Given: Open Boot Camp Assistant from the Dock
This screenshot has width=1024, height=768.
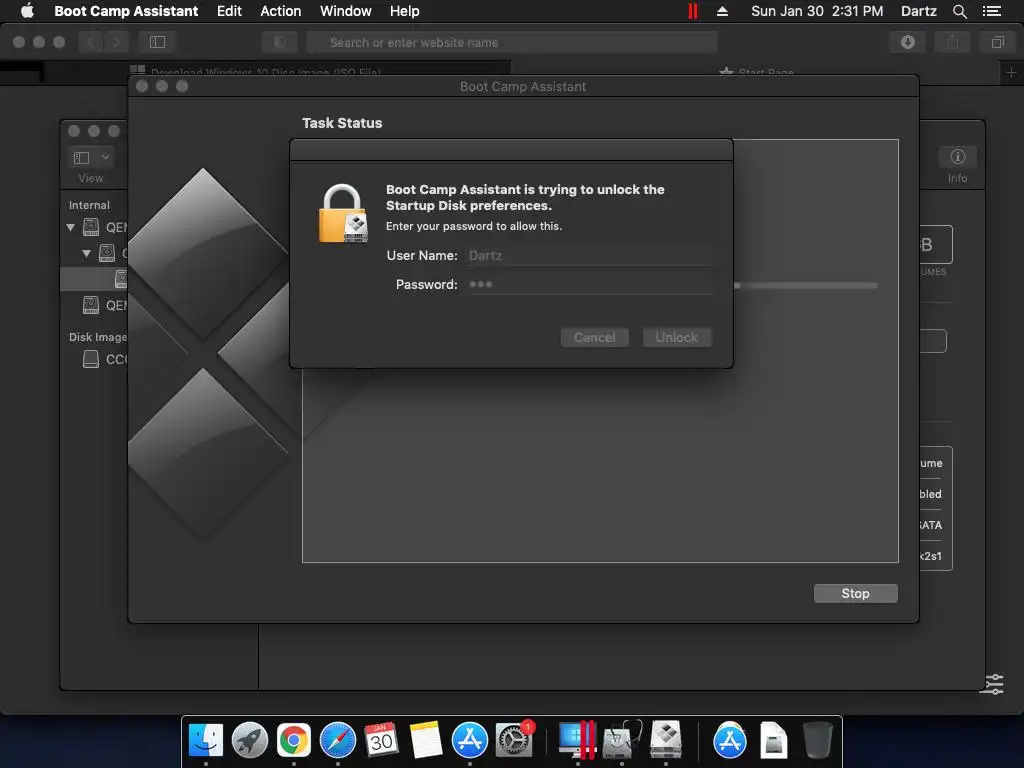Looking at the screenshot, I should pyautogui.click(x=665, y=740).
